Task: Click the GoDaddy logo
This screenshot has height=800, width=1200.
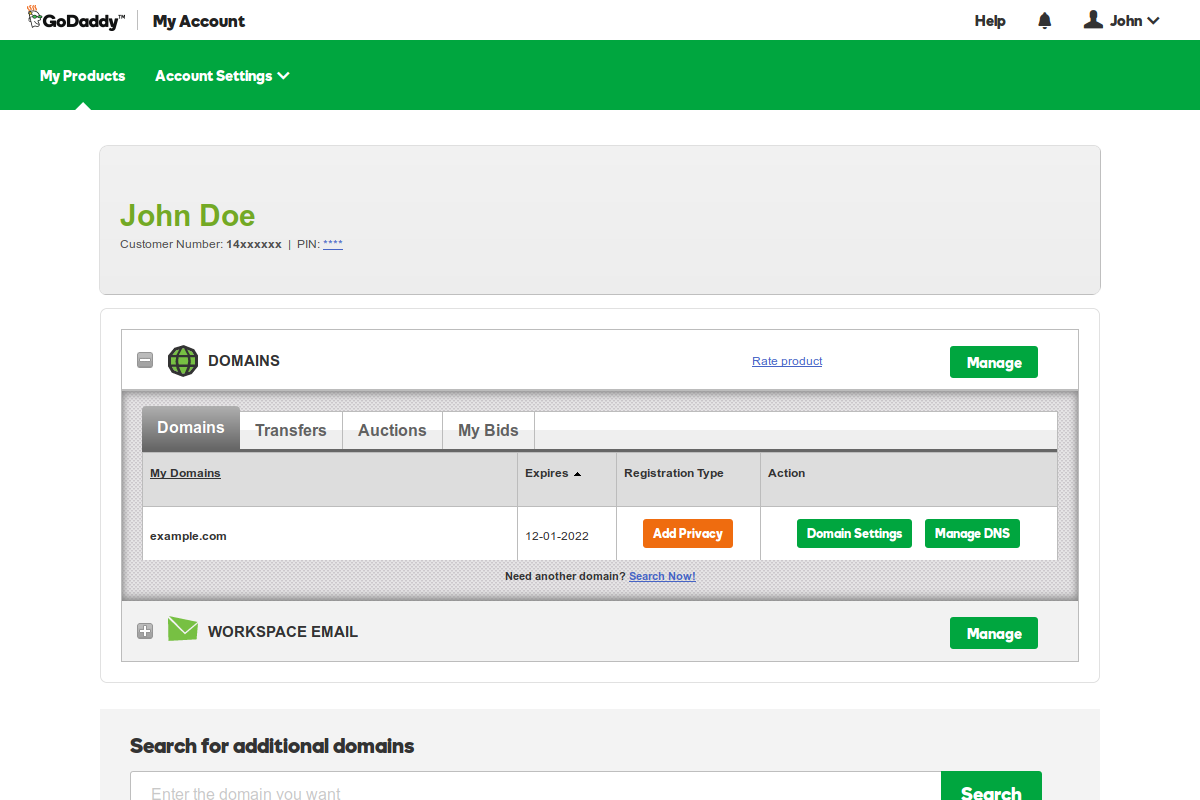Action: click(76, 19)
